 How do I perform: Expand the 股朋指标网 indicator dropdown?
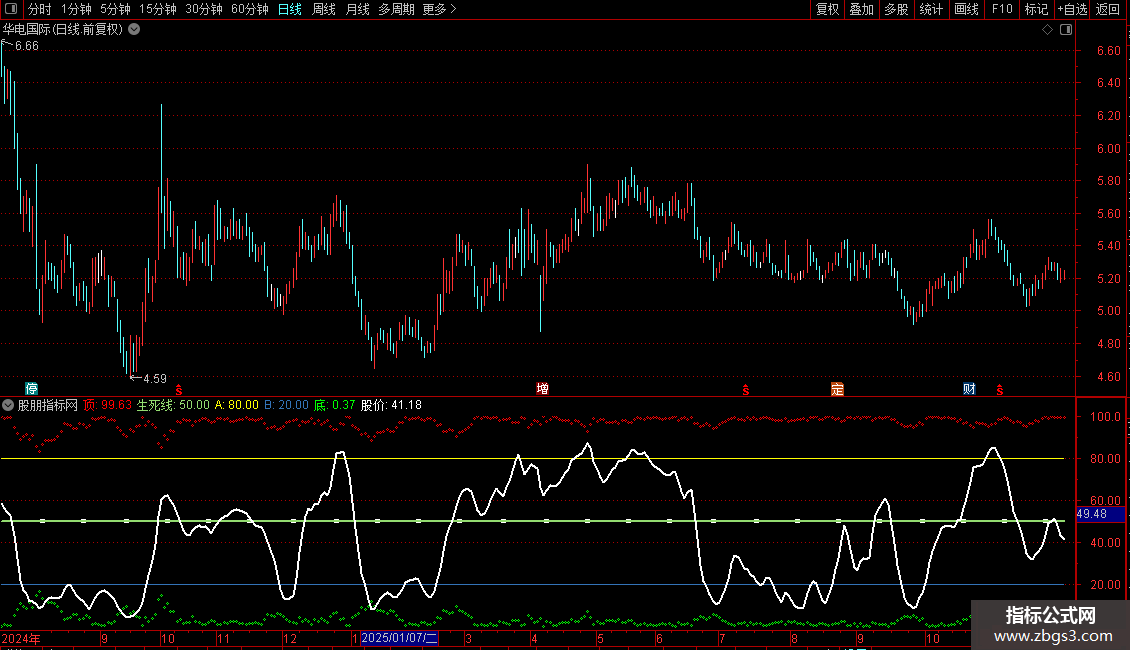(x=9, y=405)
